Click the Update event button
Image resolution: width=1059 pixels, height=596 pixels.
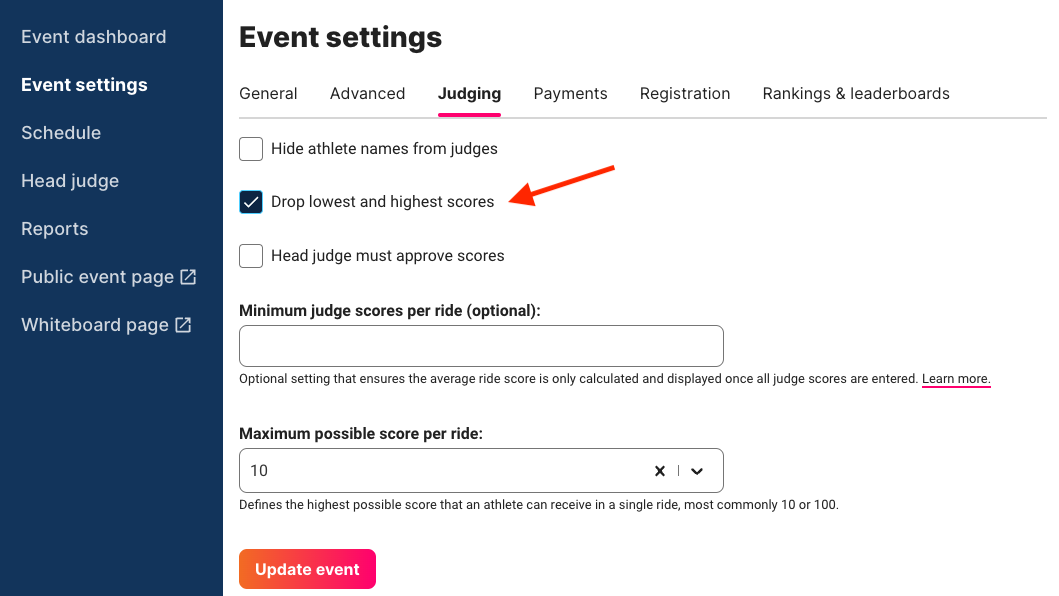(x=307, y=569)
